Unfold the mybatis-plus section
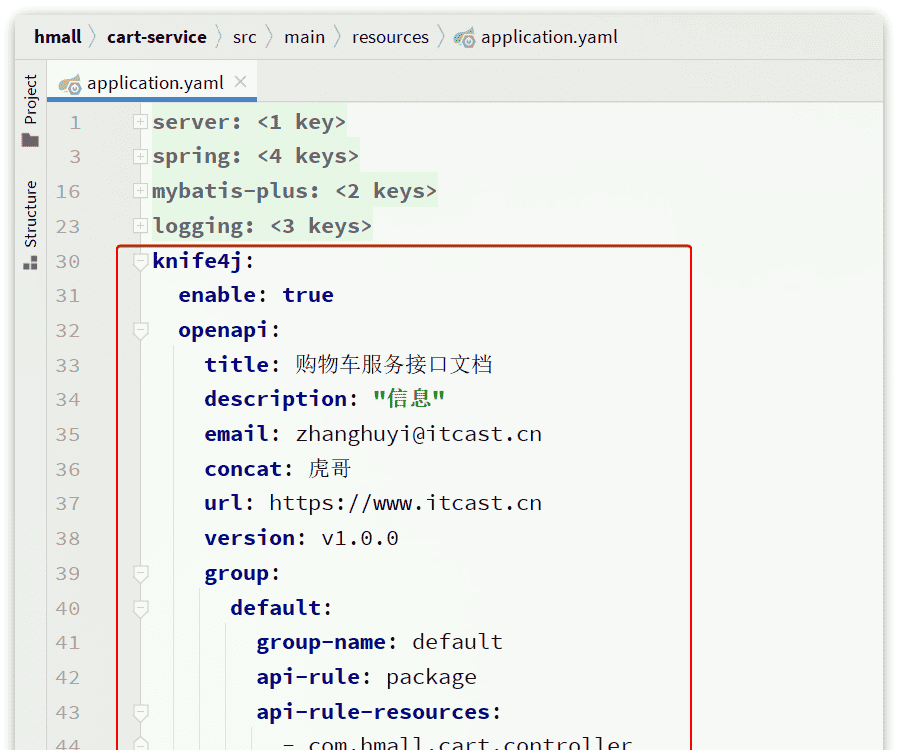Image resolution: width=898 pixels, height=750 pixels. coord(141,192)
